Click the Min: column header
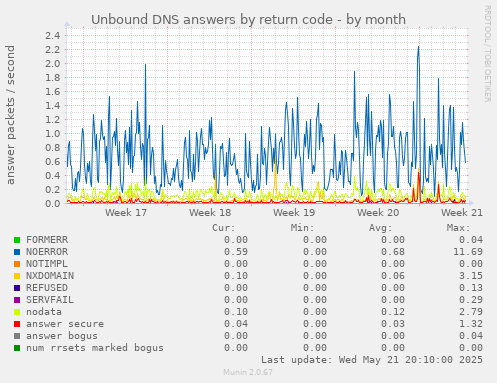497x383 pixels. (302, 228)
